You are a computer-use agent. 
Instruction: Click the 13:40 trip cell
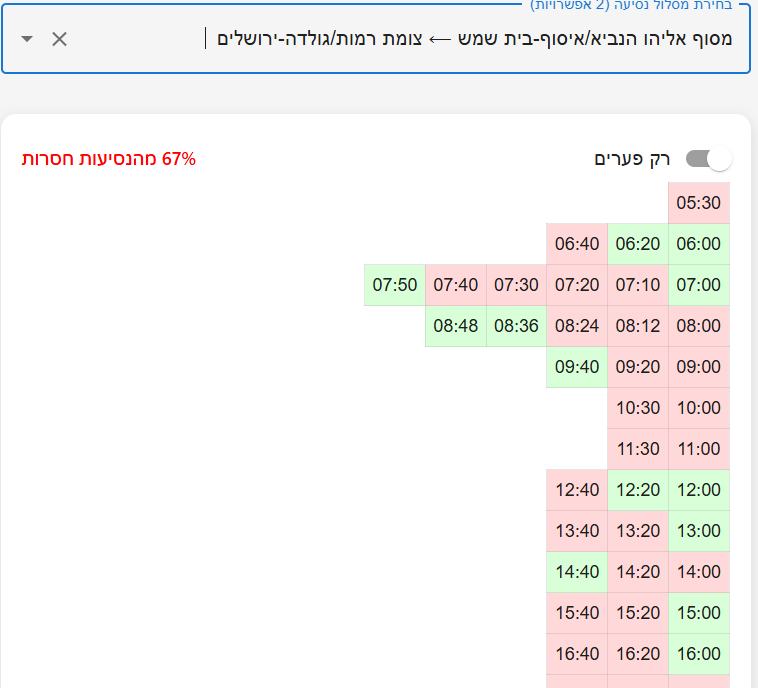pos(577,531)
